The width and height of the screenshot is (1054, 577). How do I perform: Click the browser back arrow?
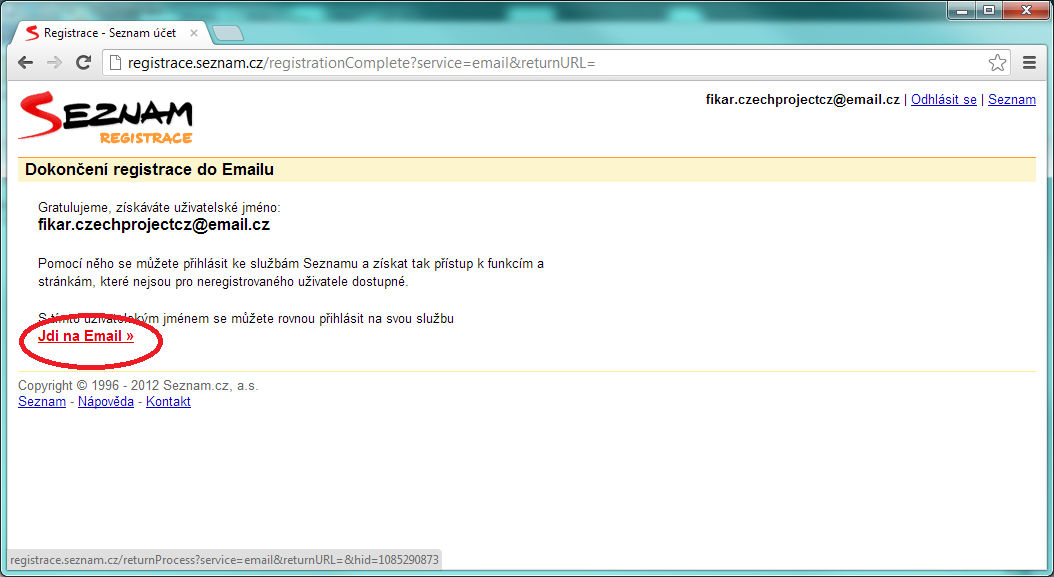26,63
